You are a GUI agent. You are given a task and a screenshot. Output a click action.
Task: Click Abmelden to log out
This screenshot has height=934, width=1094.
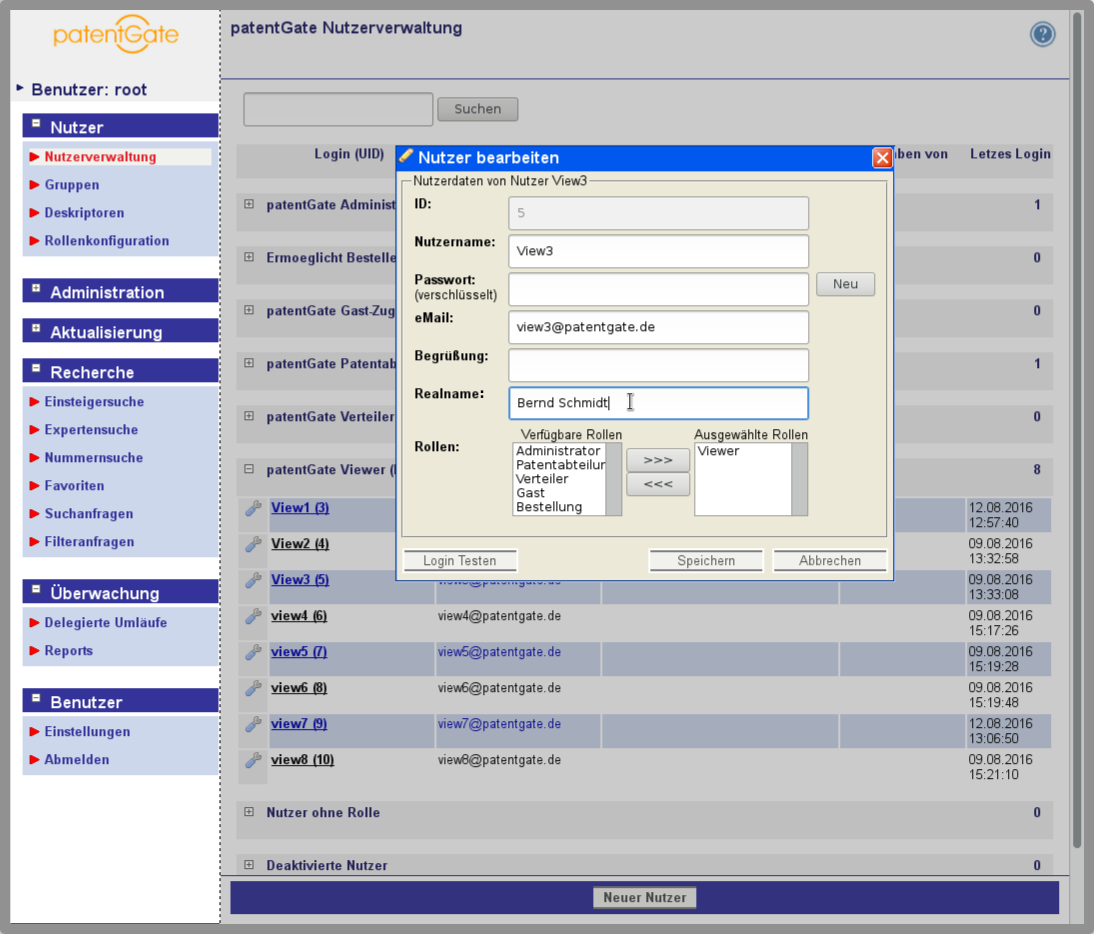77,759
